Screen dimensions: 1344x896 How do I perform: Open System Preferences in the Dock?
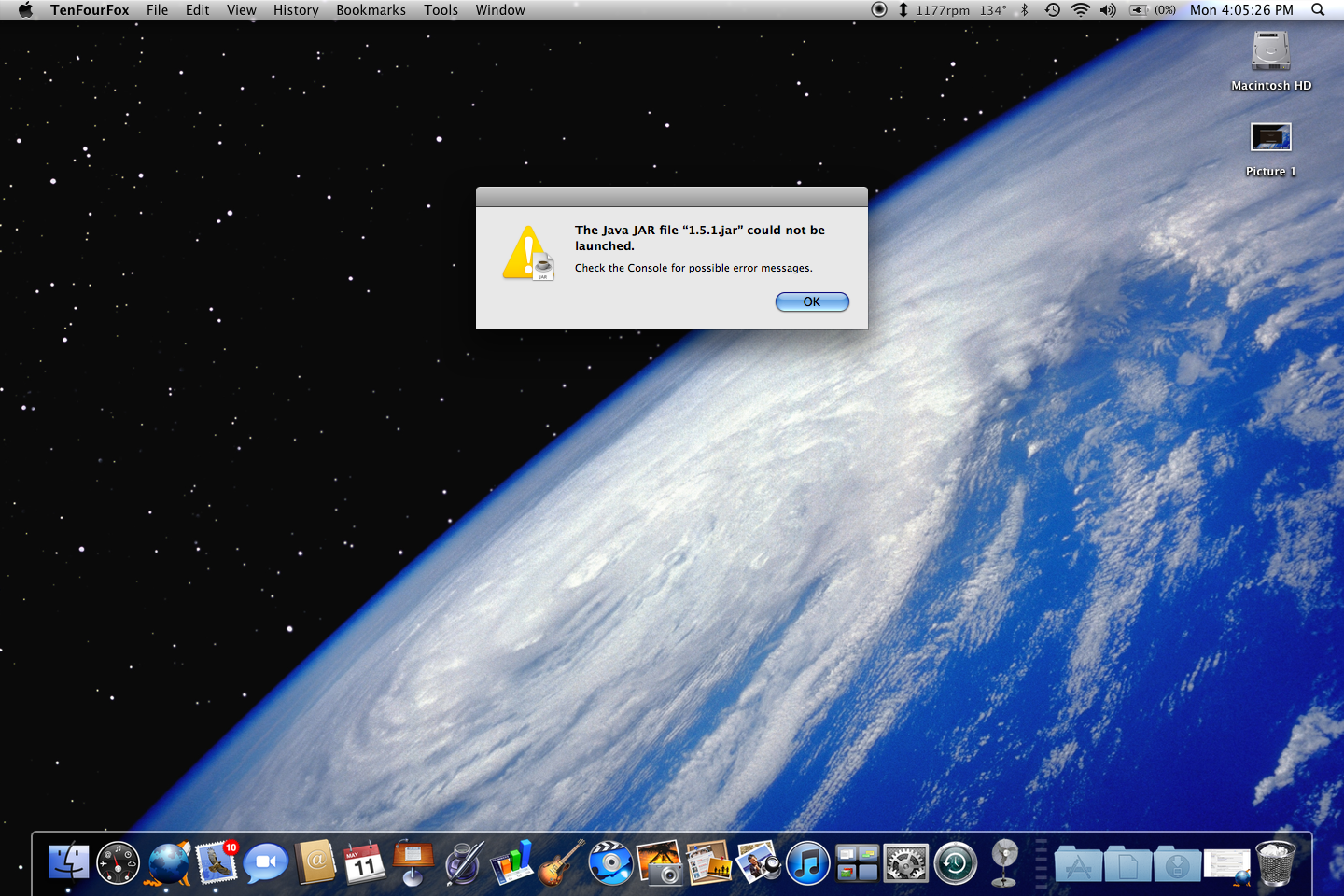906,862
